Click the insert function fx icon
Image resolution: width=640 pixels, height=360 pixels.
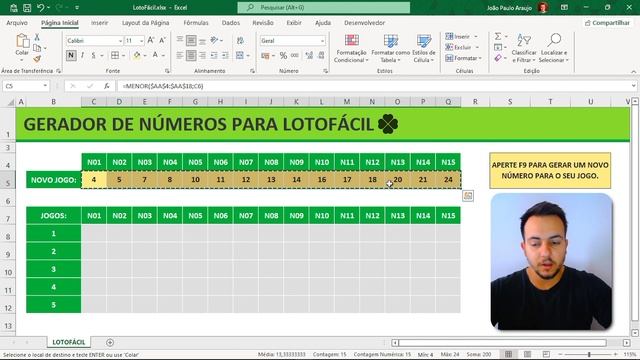(107, 86)
